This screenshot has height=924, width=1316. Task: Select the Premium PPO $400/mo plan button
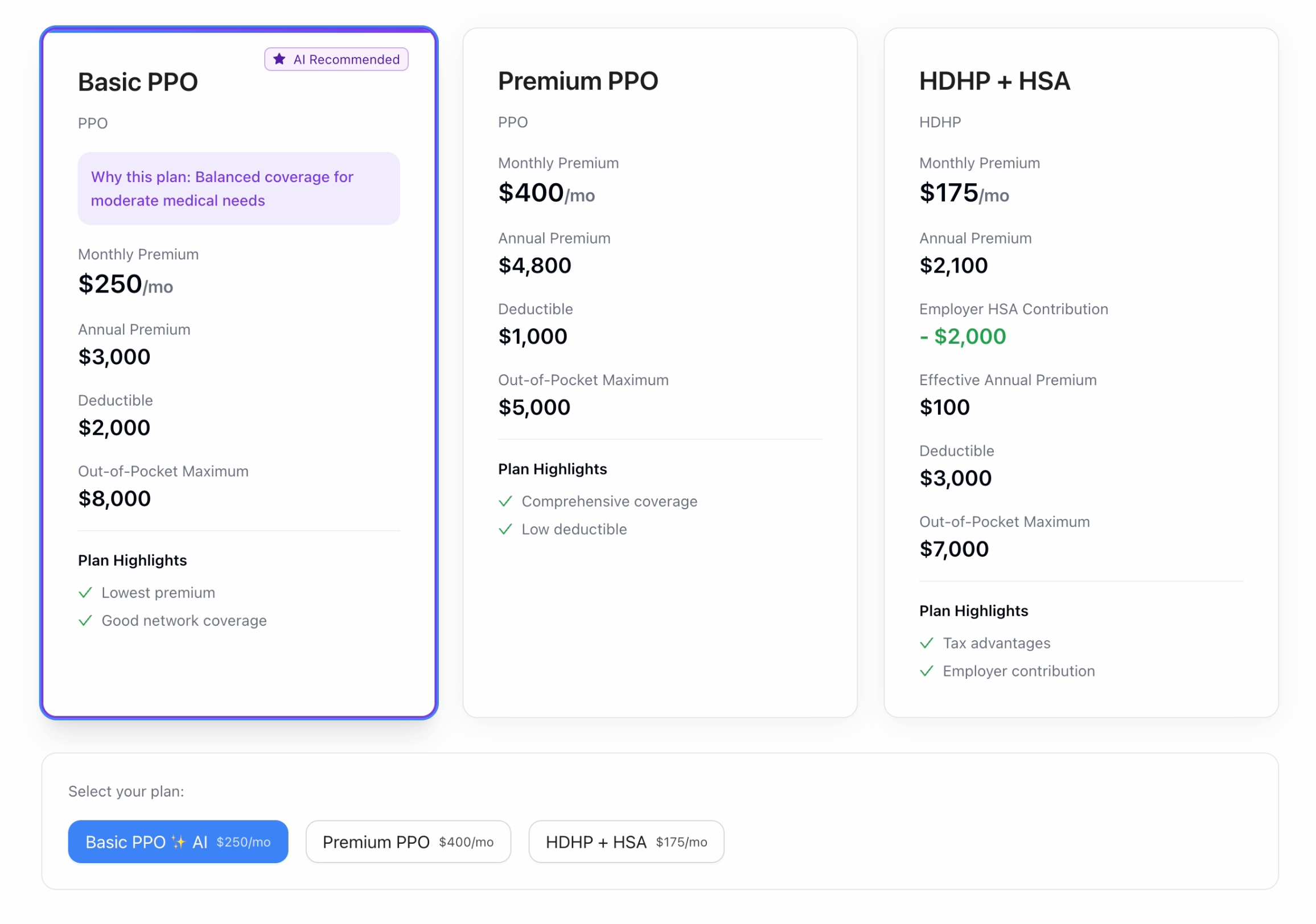pyautogui.click(x=408, y=842)
